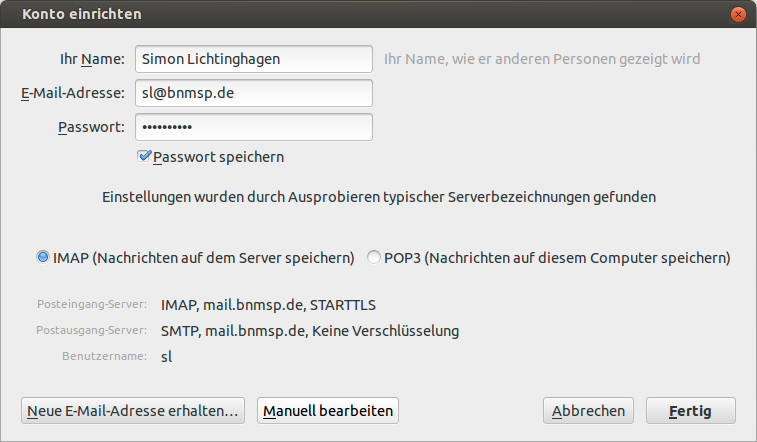Open Manuell bearbeiten settings
The image size is (757, 442).
point(328,411)
